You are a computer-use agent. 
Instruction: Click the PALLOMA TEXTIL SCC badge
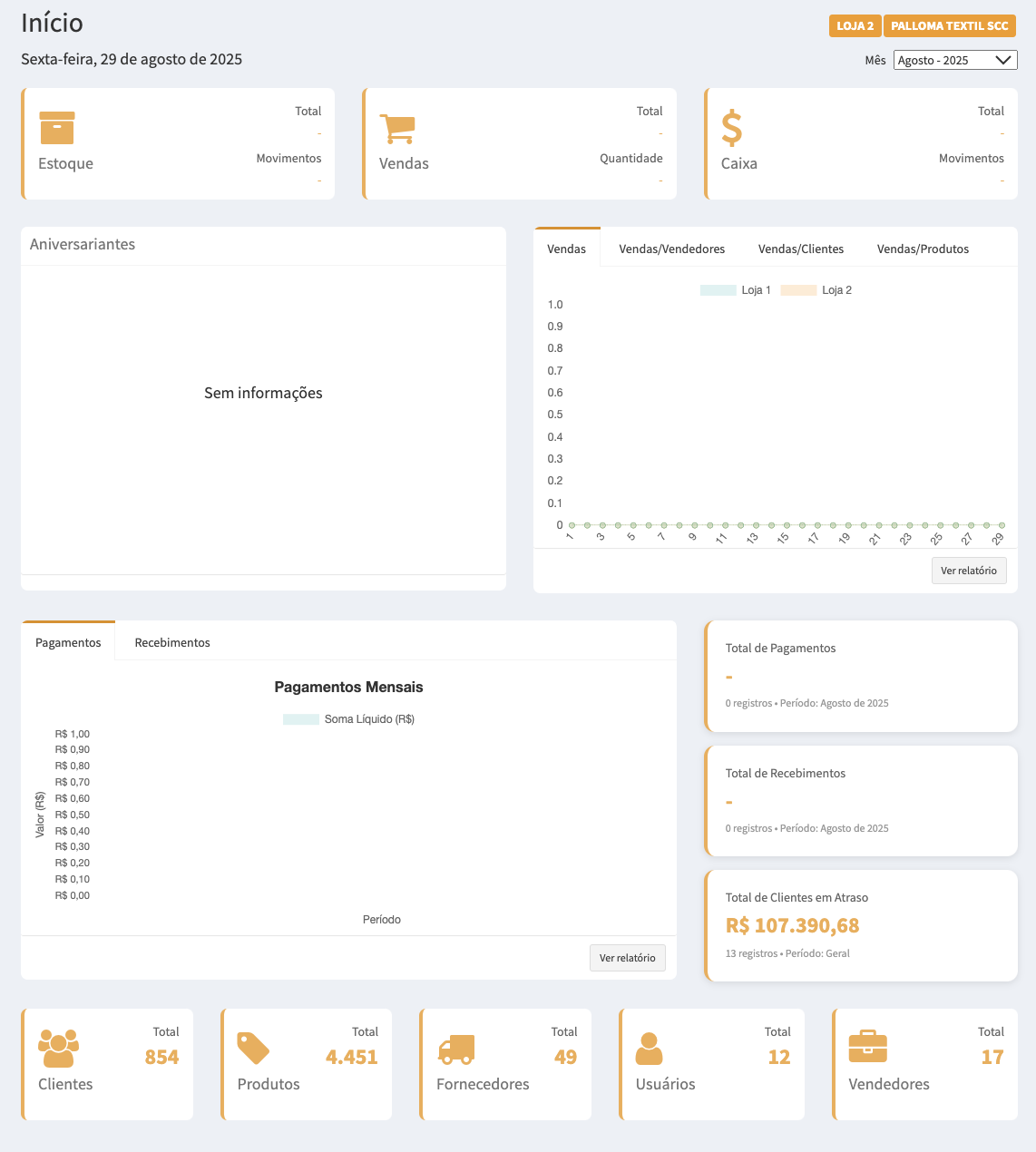point(949,26)
